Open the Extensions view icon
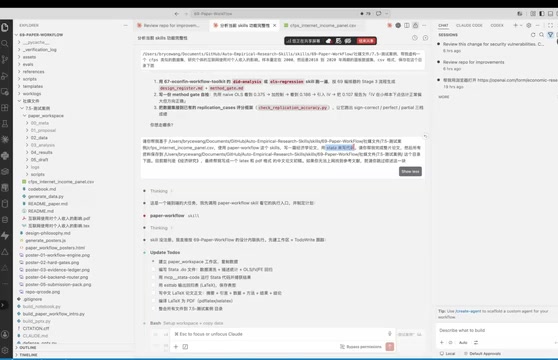The width and height of the screenshot is (558, 360). 5,107
